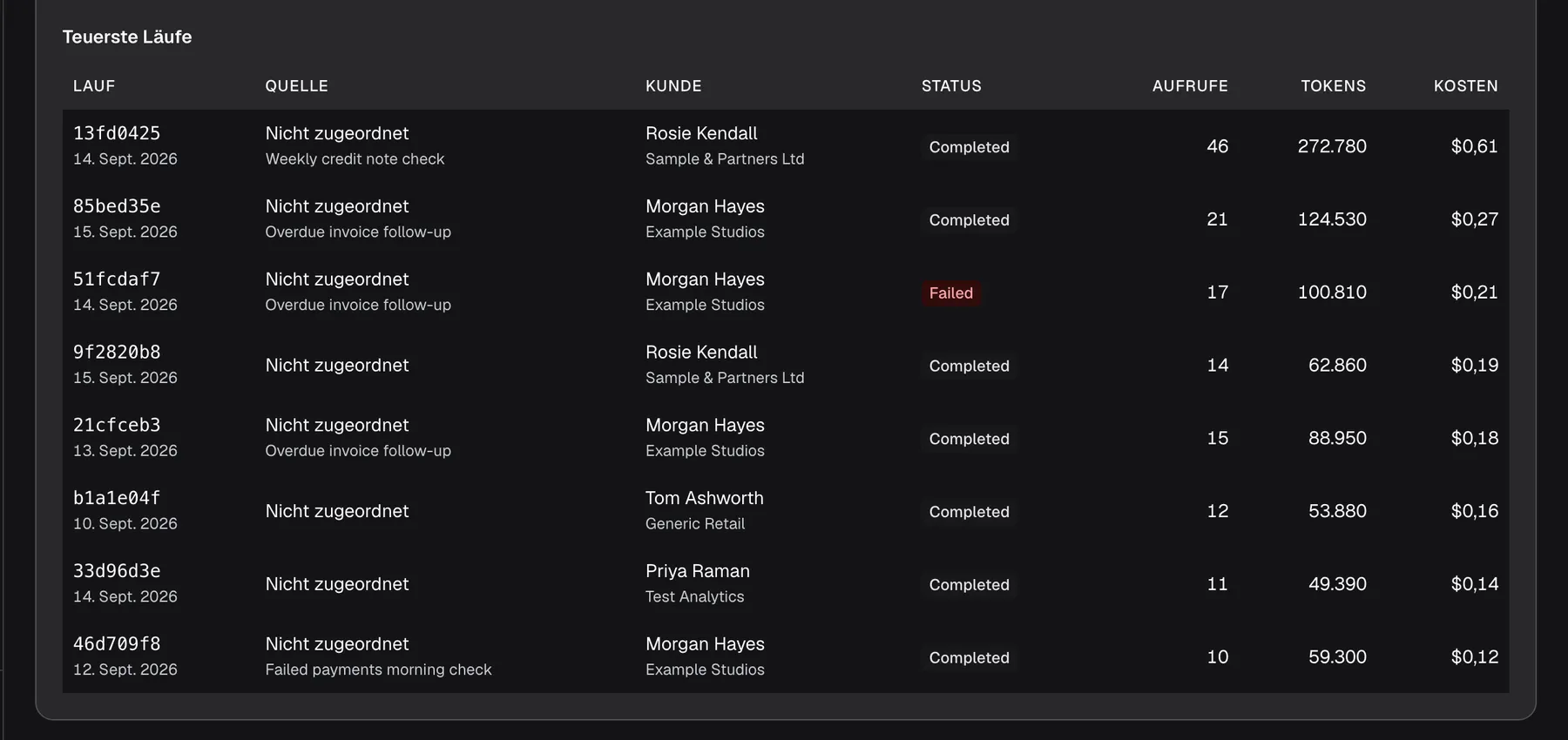Image resolution: width=1568 pixels, height=740 pixels.
Task: Click date '10. Sept. 2026'
Action: (125, 524)
